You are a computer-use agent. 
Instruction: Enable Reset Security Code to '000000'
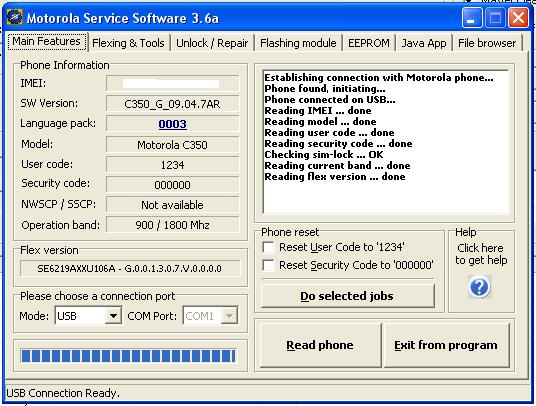pyautogui.click(x=268, y=265)
